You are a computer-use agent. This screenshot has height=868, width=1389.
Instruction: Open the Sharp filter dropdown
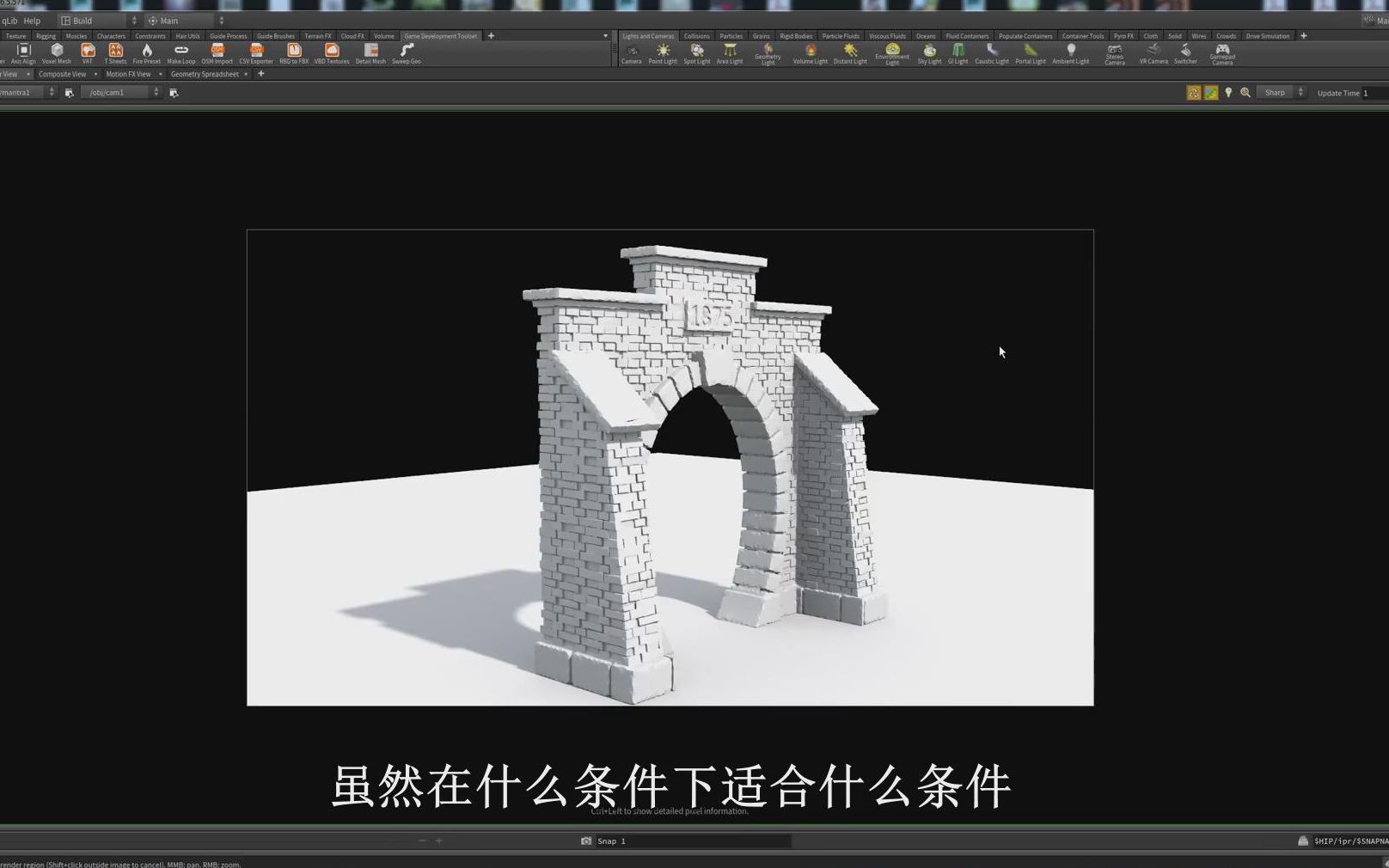1281,93
